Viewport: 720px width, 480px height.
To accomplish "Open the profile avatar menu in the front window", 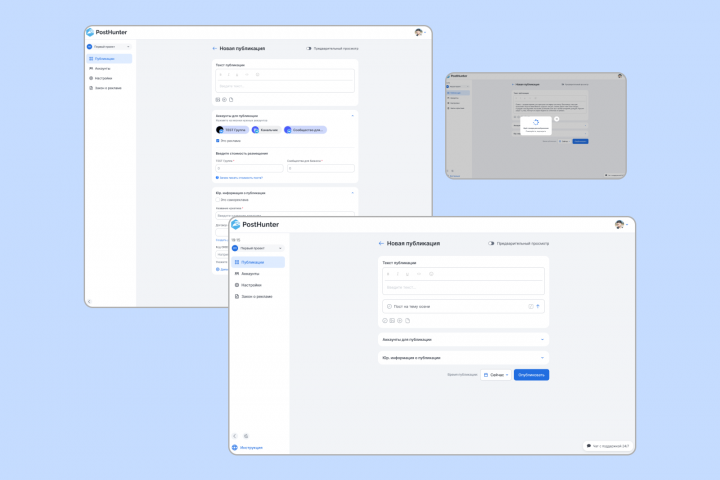I will (x=621, y=225).
